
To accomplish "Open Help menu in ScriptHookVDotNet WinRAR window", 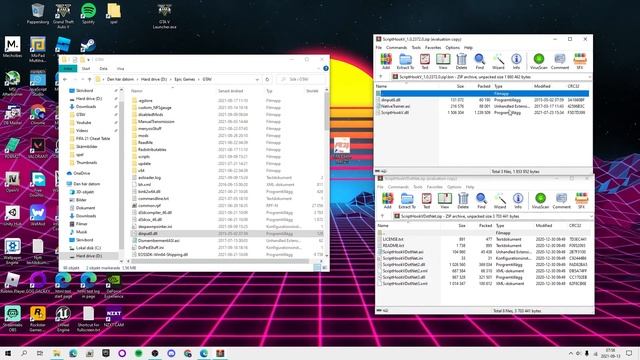I will click(x=470, y=187).
